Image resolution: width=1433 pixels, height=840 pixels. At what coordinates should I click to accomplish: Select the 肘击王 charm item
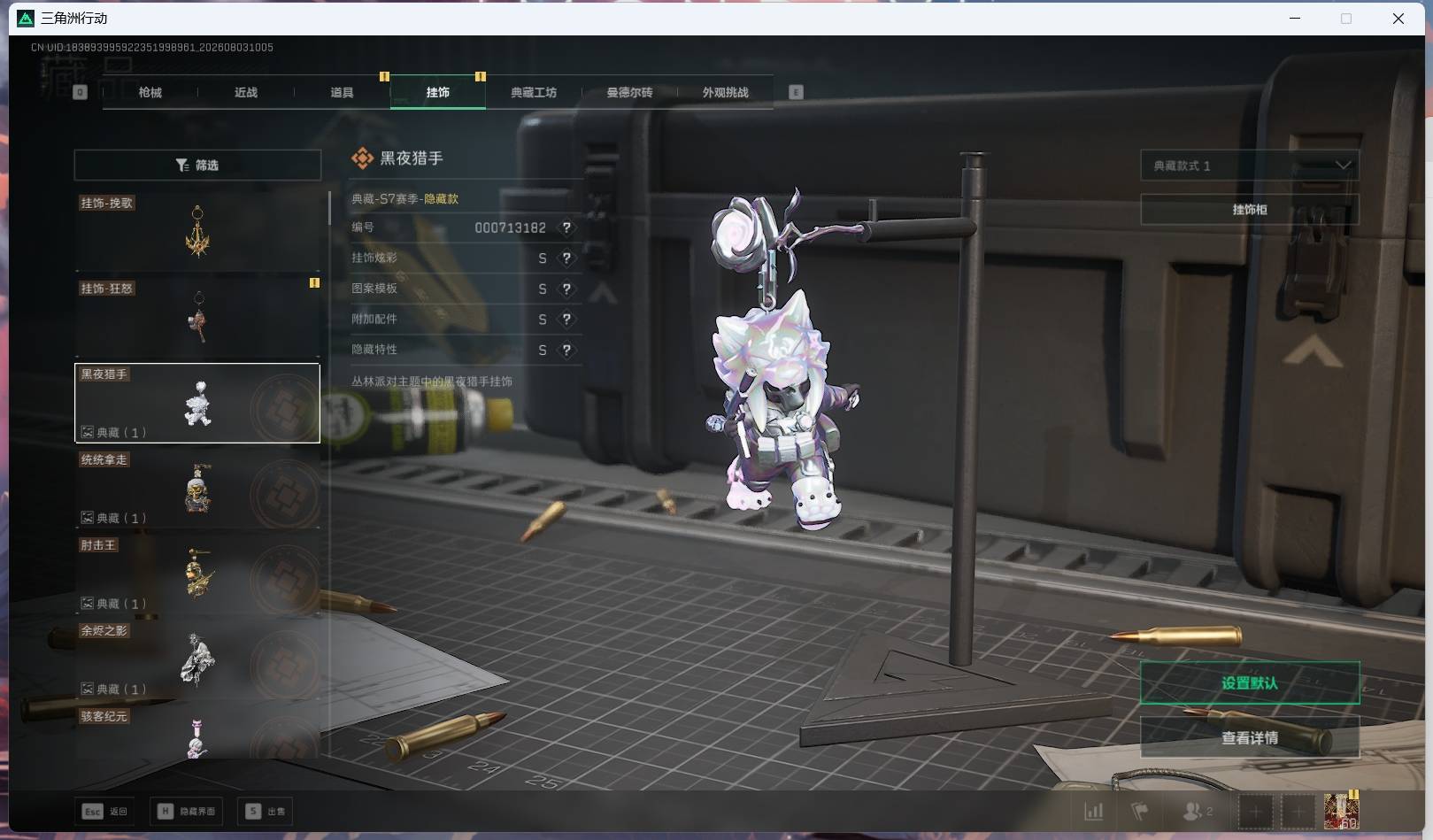(x=197, y=573)
